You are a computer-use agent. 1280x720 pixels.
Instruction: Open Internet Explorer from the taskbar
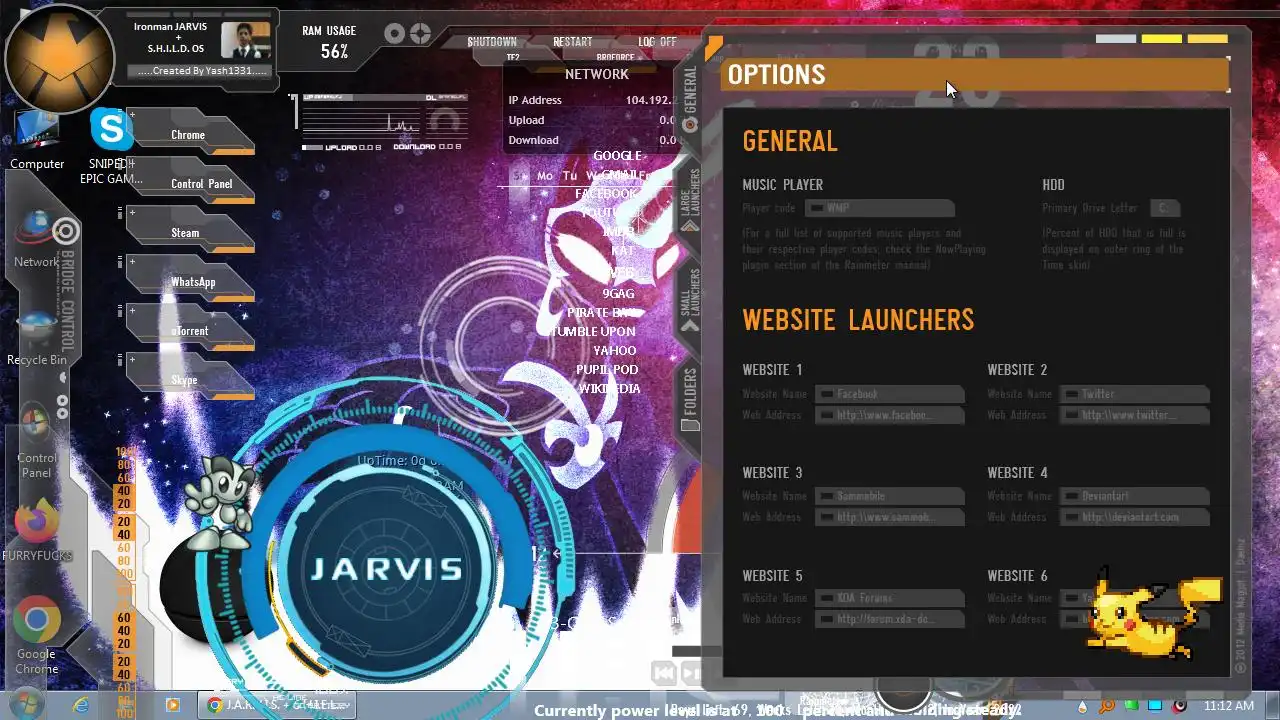pyautogui.click(x=81, y=705)
